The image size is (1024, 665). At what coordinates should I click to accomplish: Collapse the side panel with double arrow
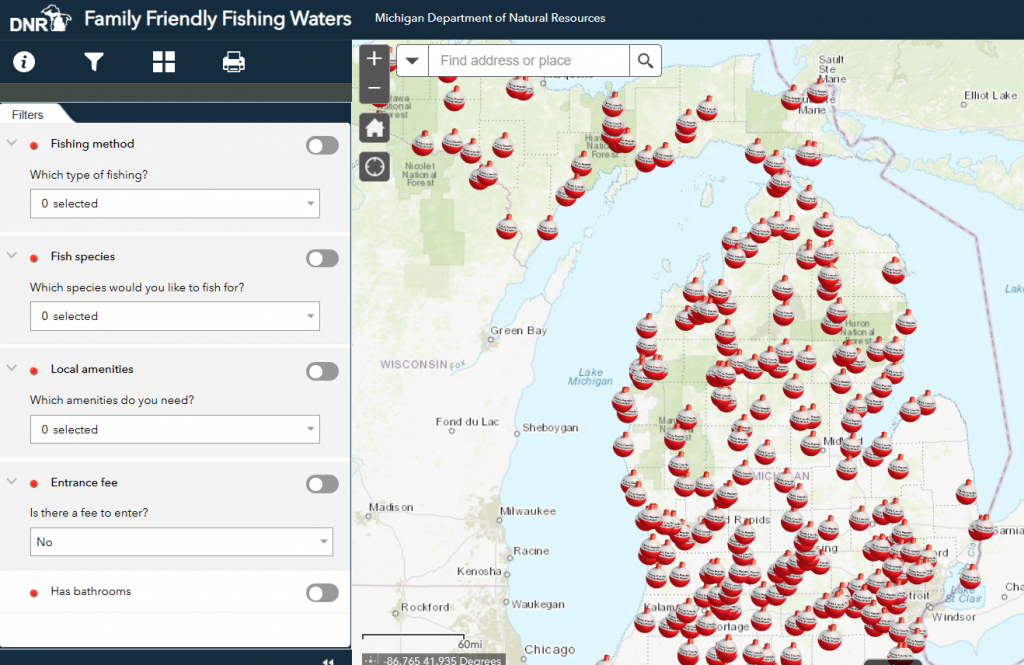[x=326, y=661]
